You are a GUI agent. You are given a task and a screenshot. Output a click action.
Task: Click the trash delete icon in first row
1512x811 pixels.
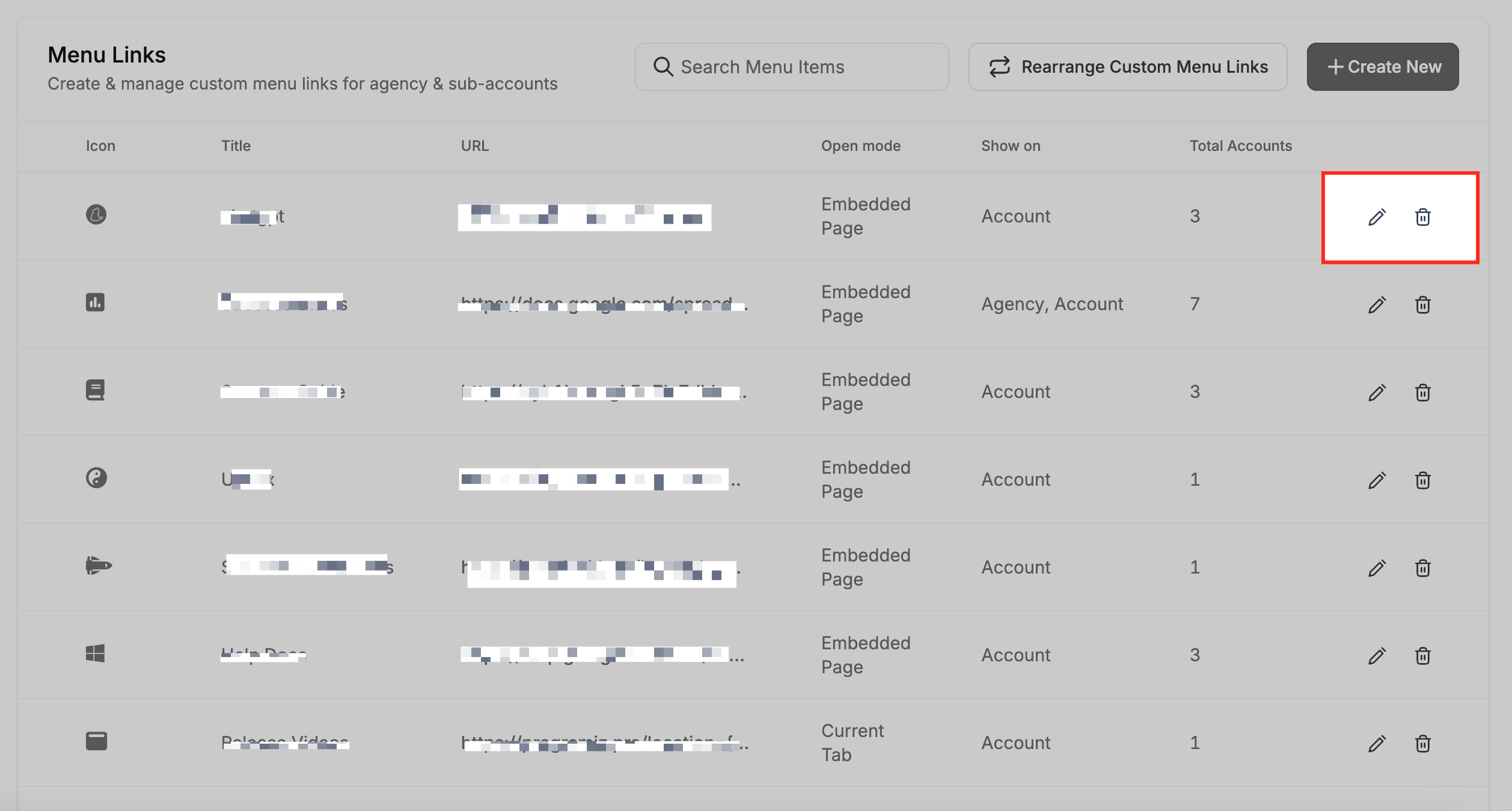click(x=1422, y=217)
